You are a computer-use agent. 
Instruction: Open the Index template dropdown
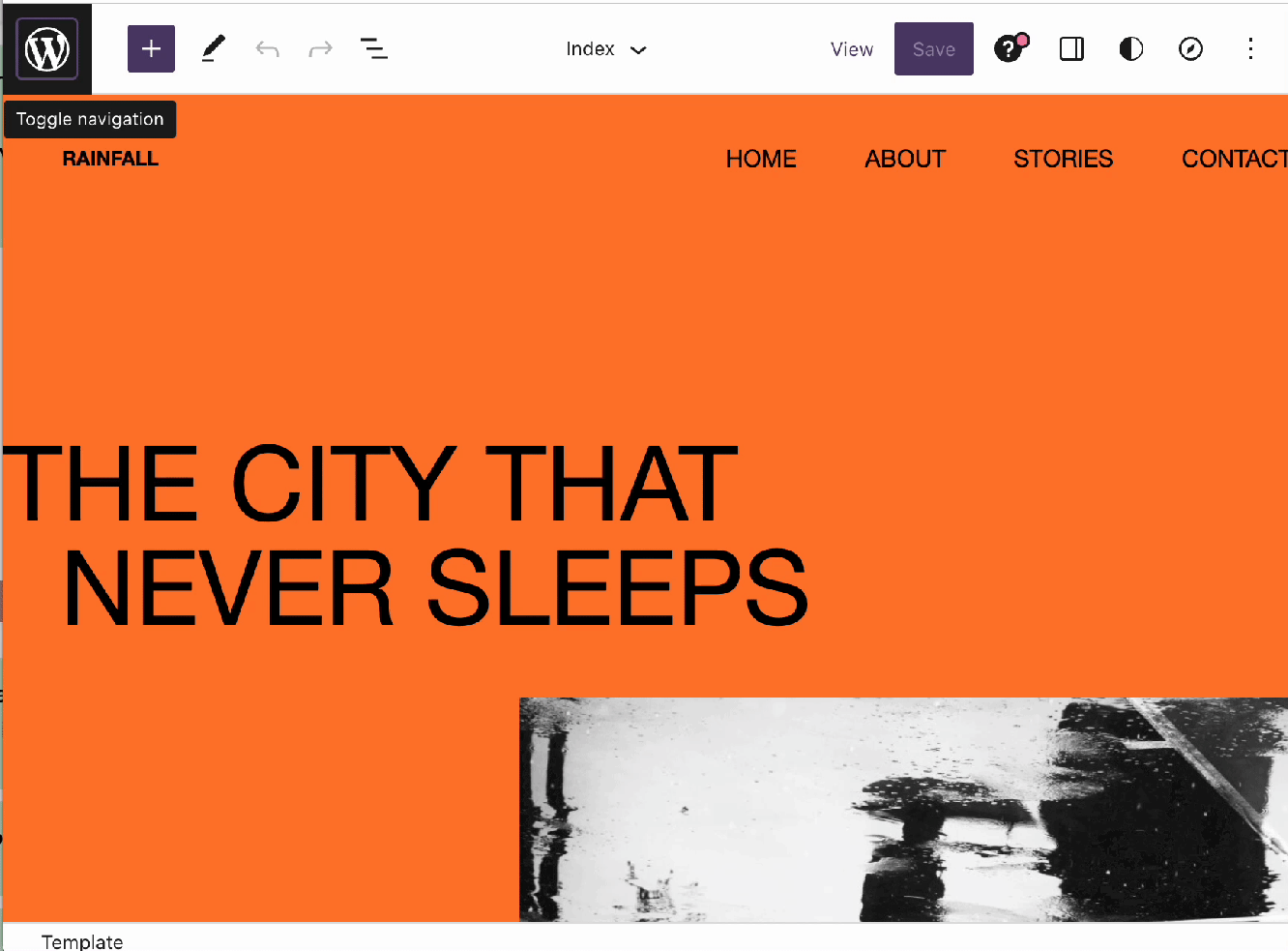pyautogui.click(x=606, y=48)
